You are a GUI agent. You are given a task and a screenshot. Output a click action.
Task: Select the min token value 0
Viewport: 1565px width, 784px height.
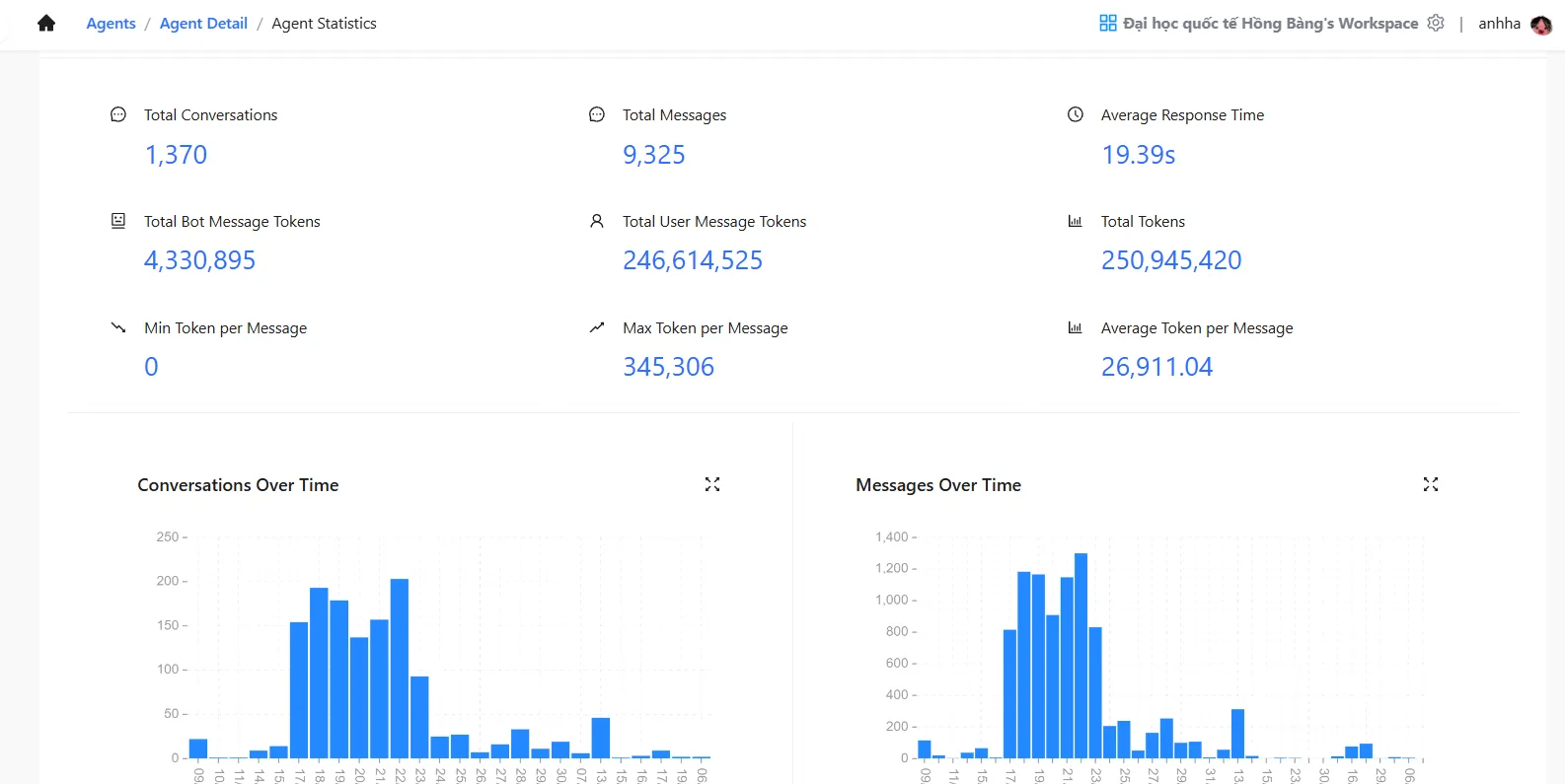coord(151,367)
